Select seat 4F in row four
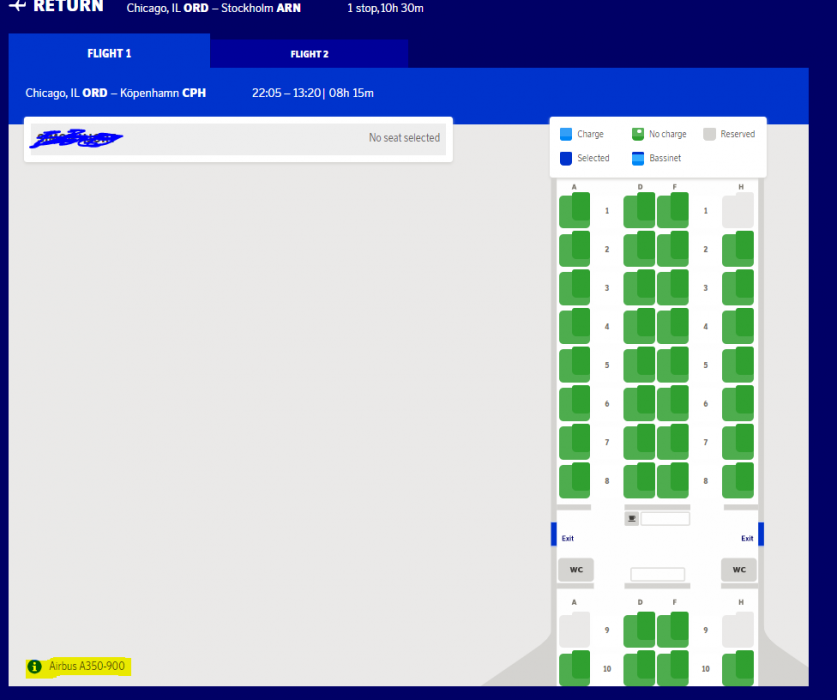 (x=673, y=326)
